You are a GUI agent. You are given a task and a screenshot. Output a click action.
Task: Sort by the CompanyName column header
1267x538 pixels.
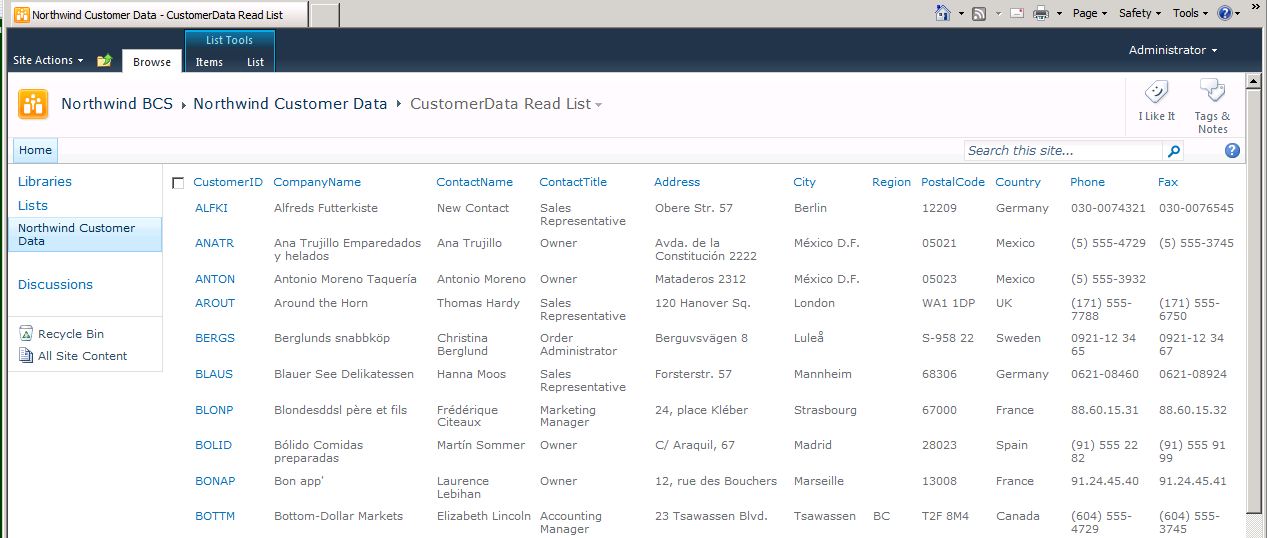(317, 182)
